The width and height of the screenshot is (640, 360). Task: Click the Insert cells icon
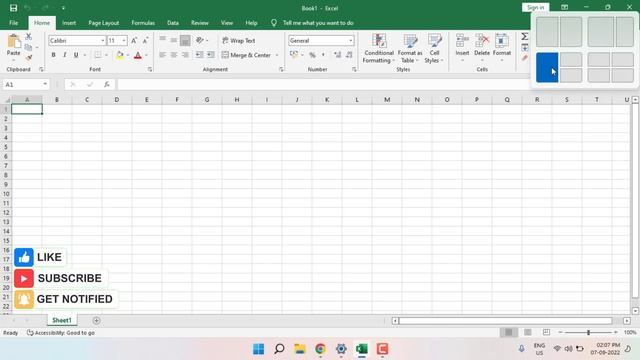[462, 41]
